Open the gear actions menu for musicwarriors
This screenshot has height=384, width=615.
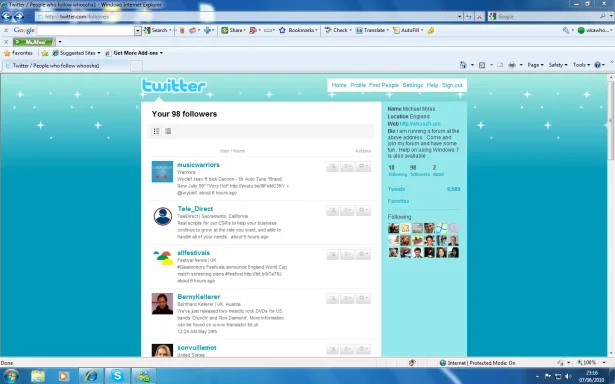(x=363, y=166)
